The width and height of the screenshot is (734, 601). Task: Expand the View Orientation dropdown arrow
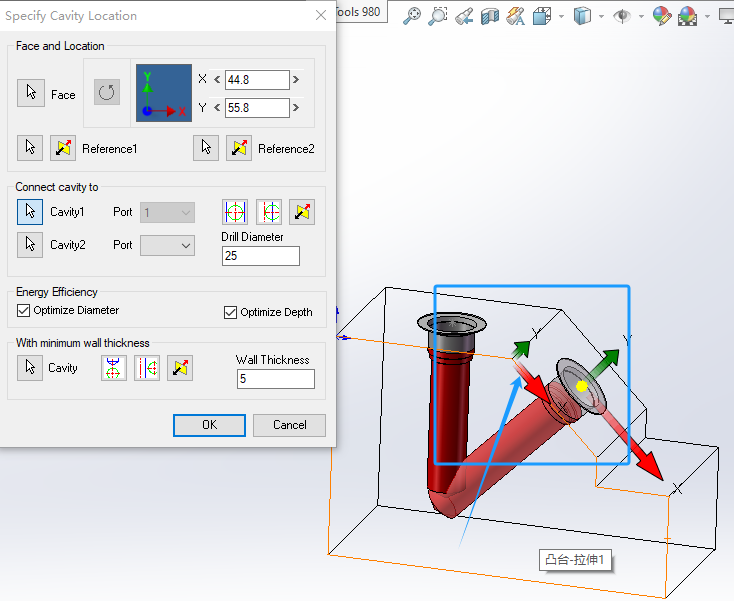[x=561, y=17]
